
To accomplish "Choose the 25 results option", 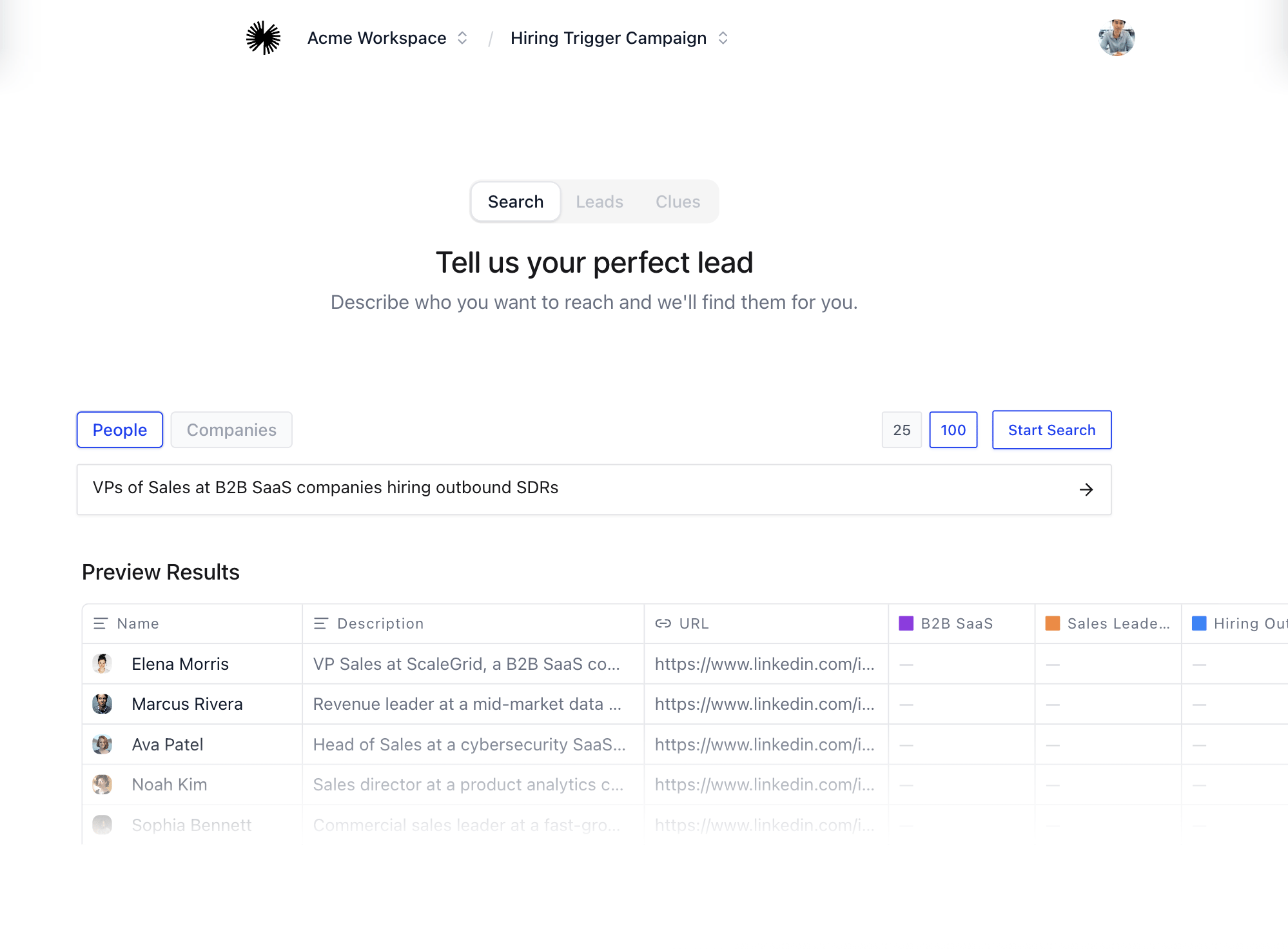I will (902, 430).
